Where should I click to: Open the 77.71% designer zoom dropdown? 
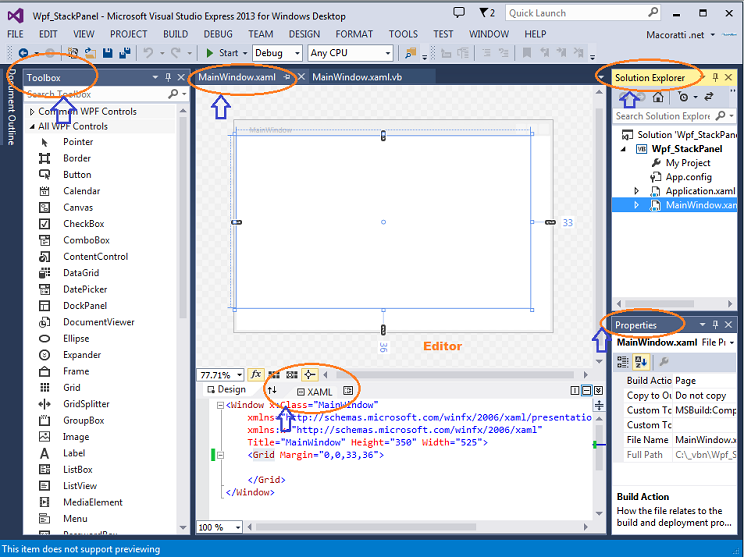(221, 375)
